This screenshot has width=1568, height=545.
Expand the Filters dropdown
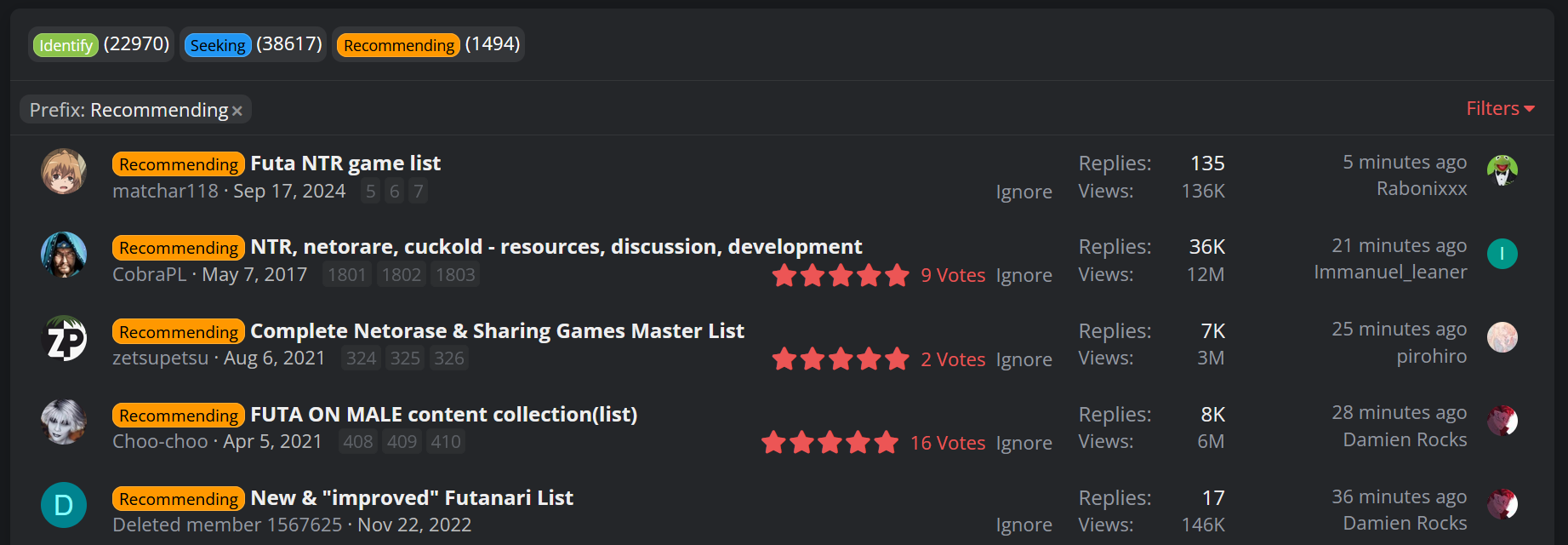point(1500,108)
